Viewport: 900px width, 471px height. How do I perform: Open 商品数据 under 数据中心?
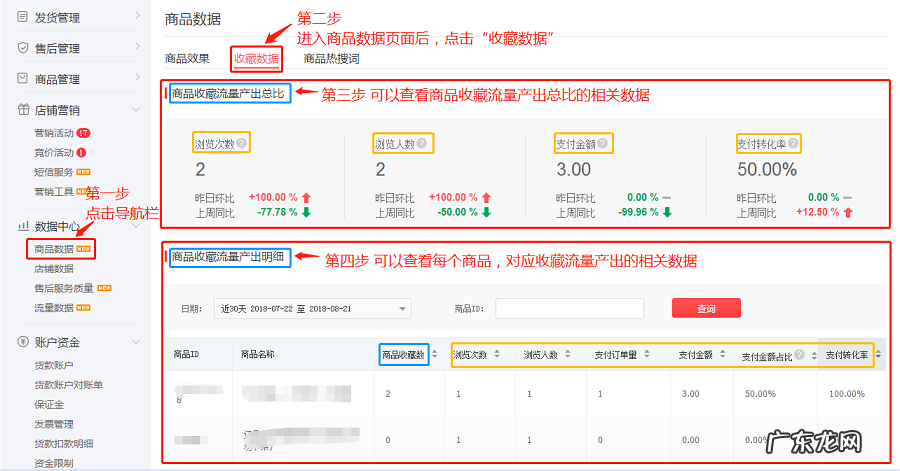click(x=54, y=249)
